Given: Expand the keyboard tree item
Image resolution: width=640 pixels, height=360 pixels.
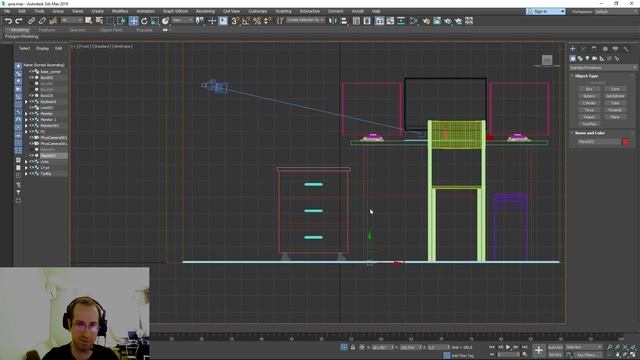Looking at the screenshot, I should coord(26,102).
